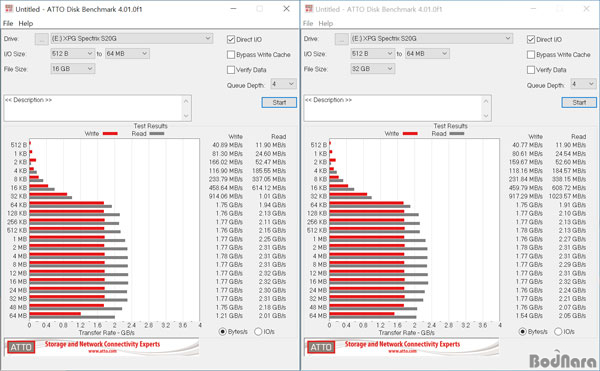This screenshot has width=600, height=371.
Task: Click the ATTO logo in left window banner
Action: tap(21, 347)
